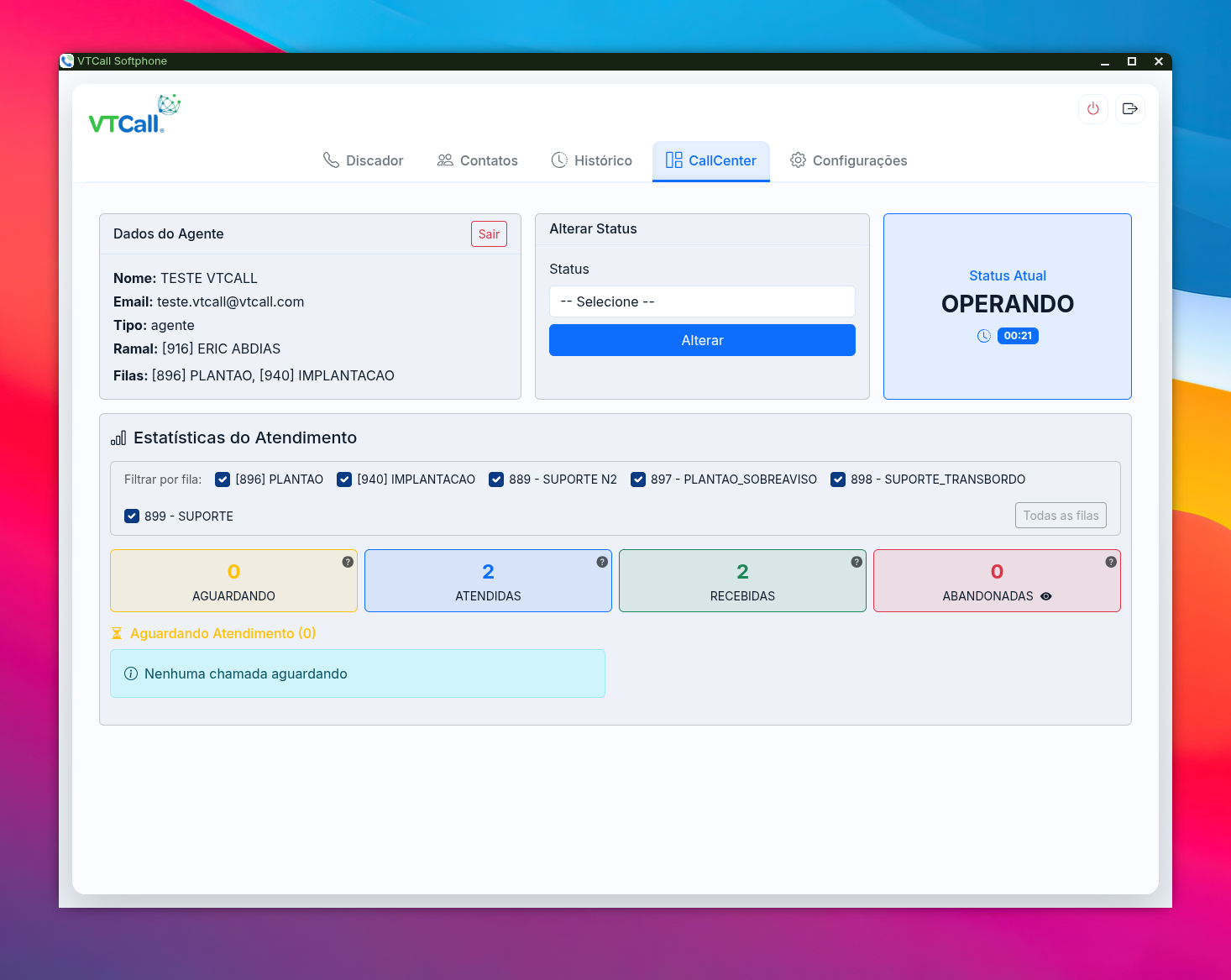Click clock icon beside status timer
The width and height of the screenshot is (1231, 980).
pos(983,336)
